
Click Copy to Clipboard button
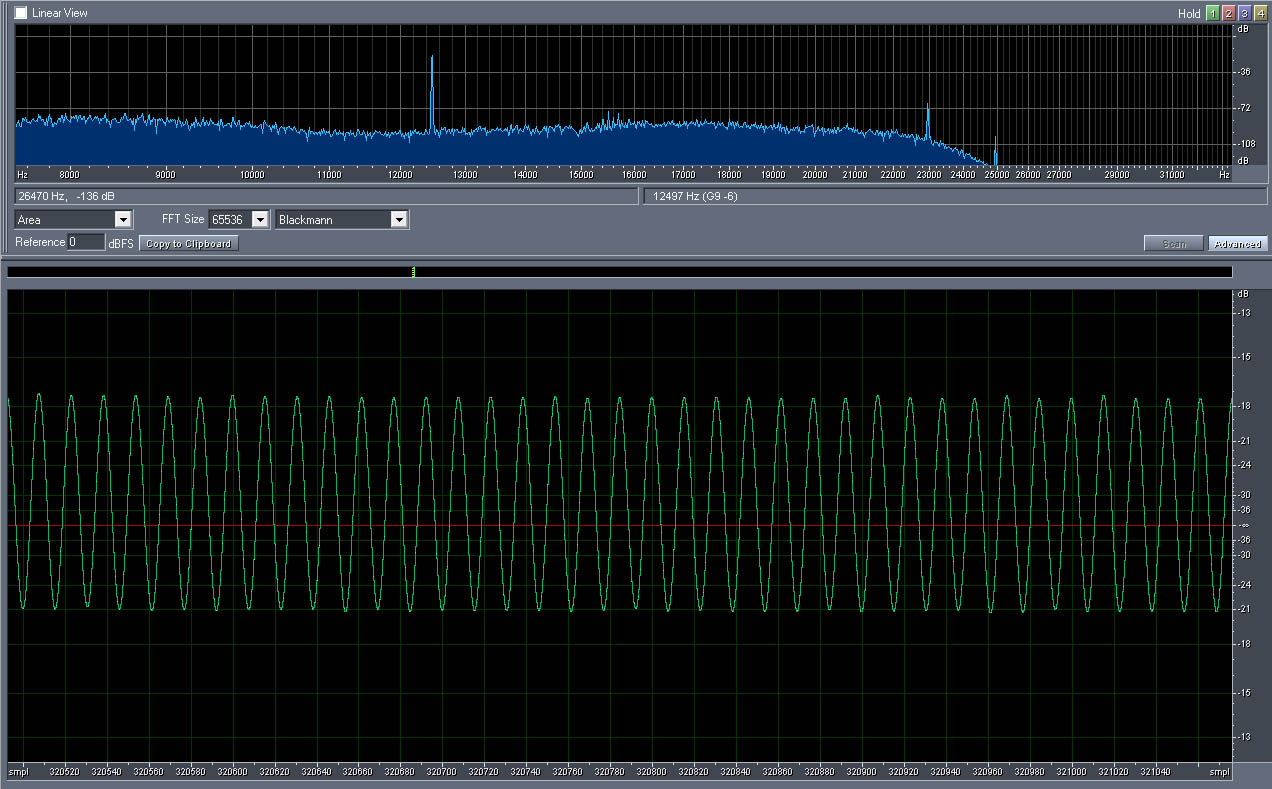point(189,243)
